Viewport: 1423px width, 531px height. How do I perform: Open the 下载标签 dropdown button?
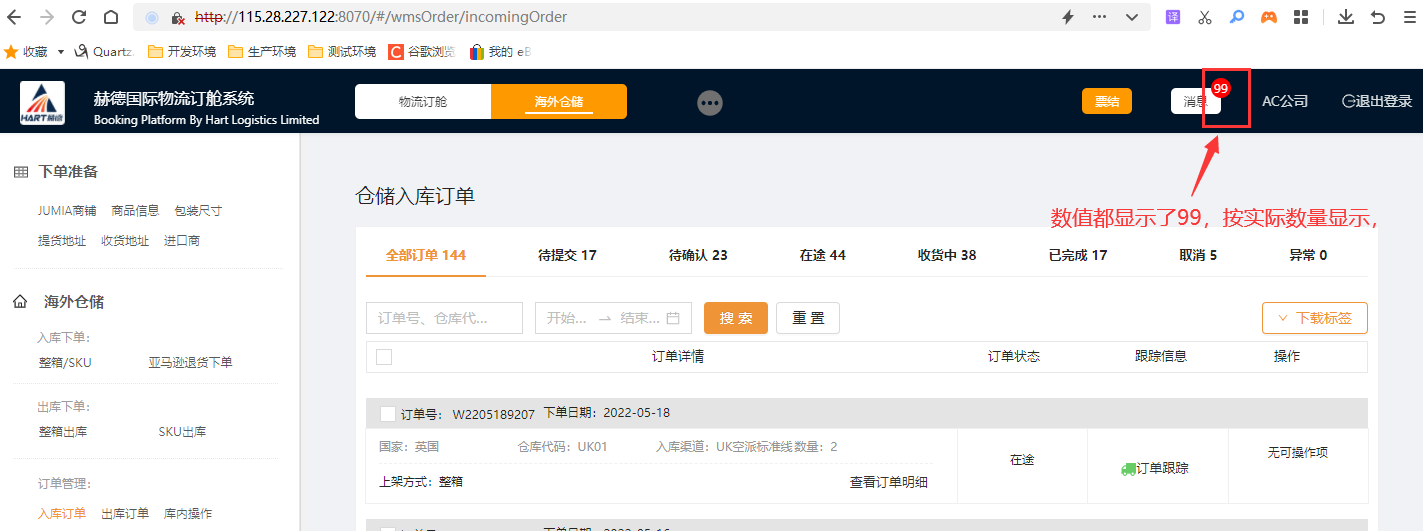tap(1314, 318)
